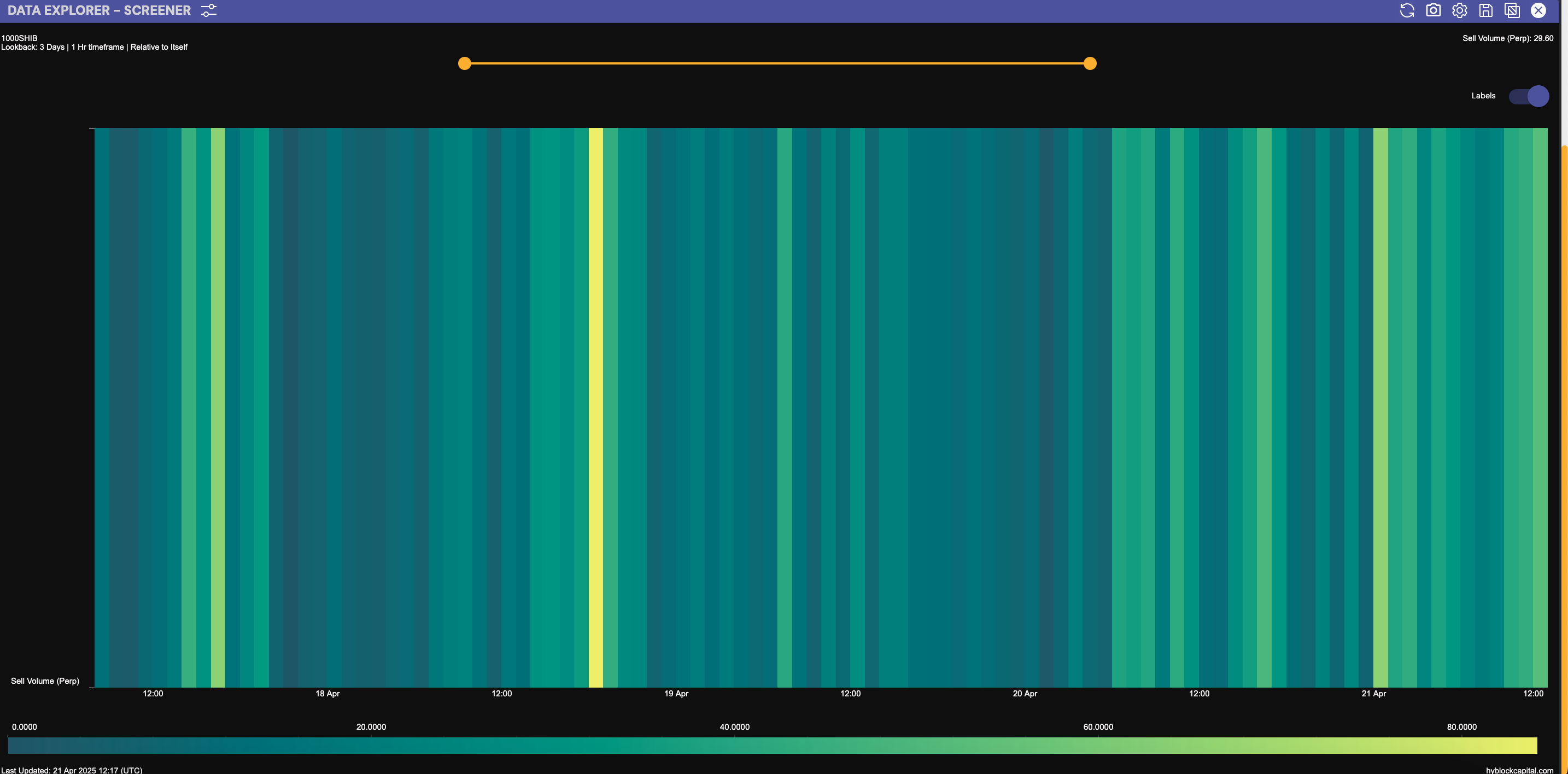Click the 1000SHIB symbol text
This screenshot has height=774, width=1568.
point(20,38)
